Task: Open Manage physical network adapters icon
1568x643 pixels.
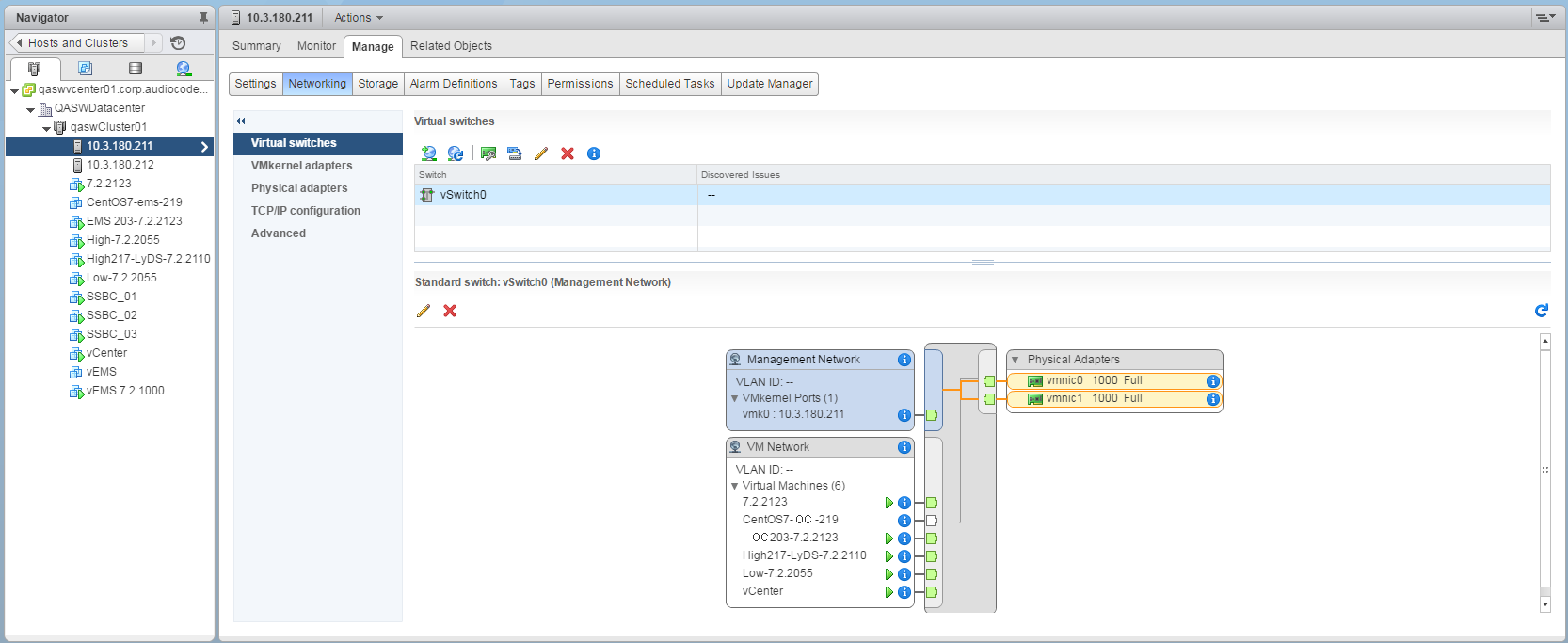Action: (488, 153)
